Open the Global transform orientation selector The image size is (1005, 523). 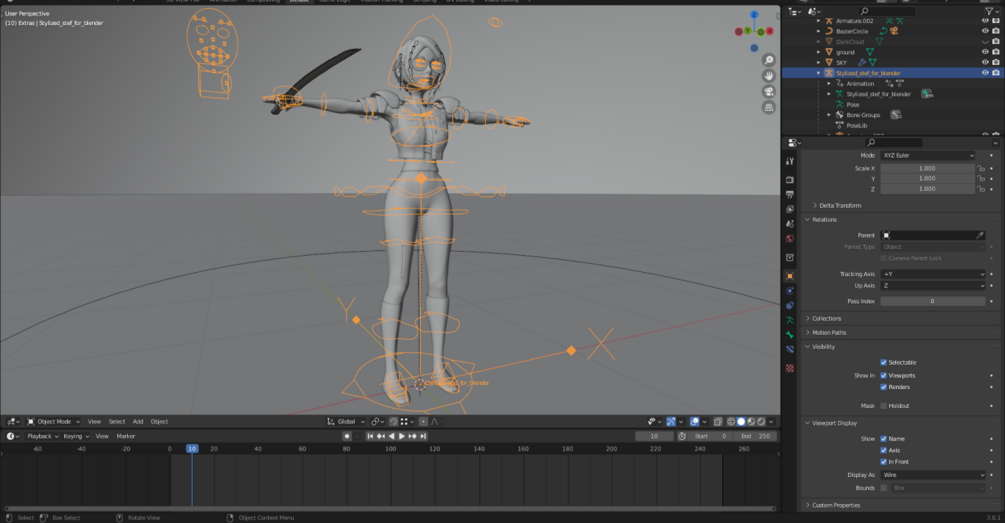(x=346, y=422)
